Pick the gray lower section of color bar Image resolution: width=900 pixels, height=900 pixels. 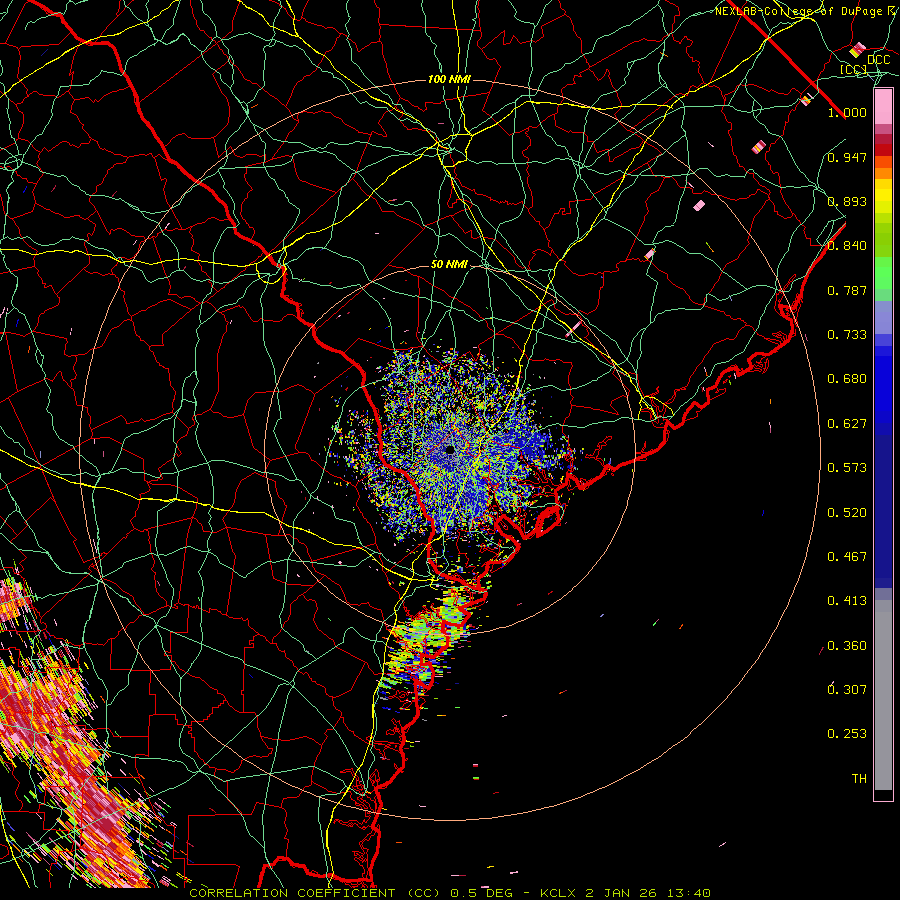pyautogui.click(x=883, y=695)
